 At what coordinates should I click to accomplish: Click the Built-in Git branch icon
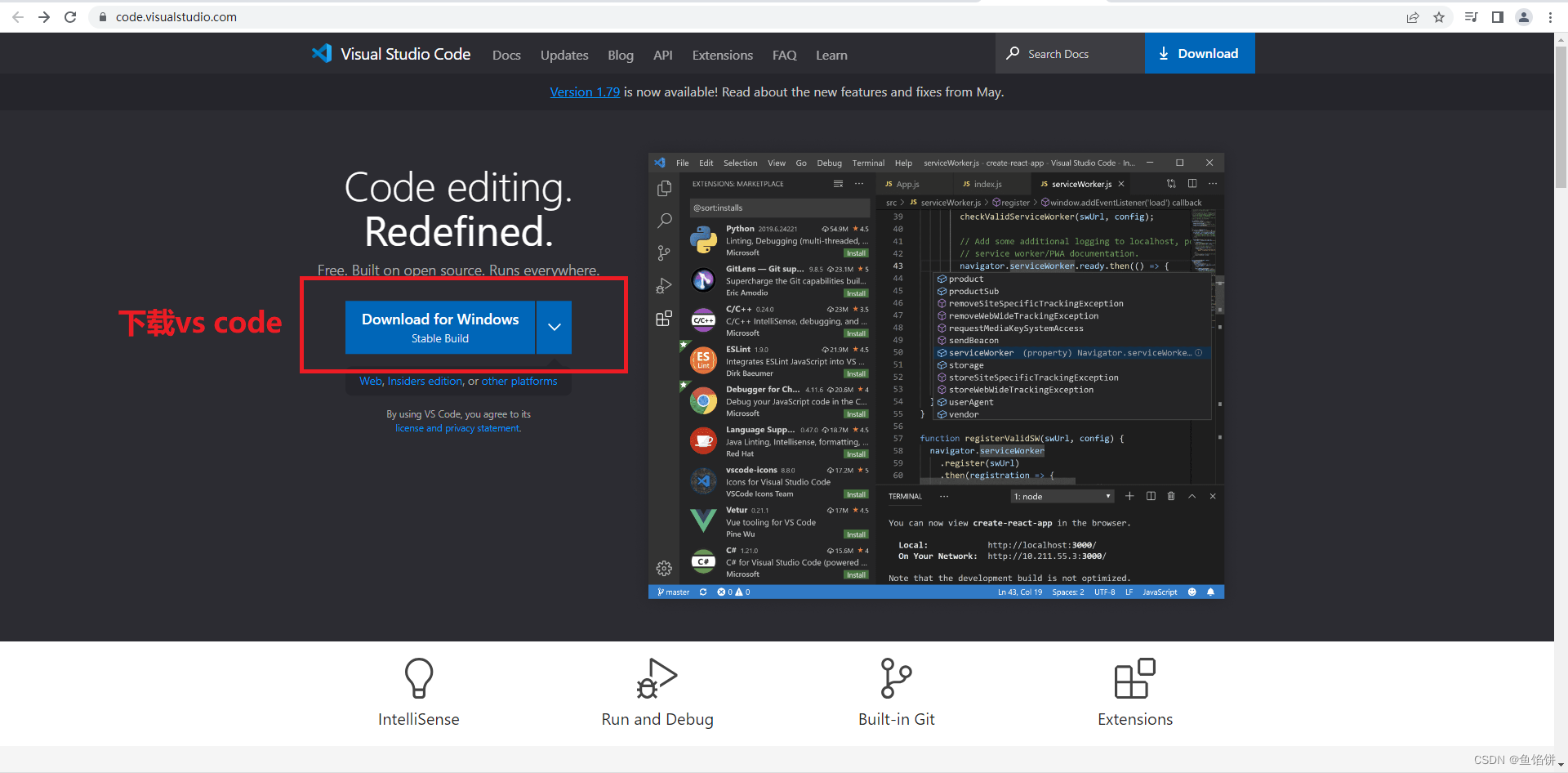[x=896, y=678]
